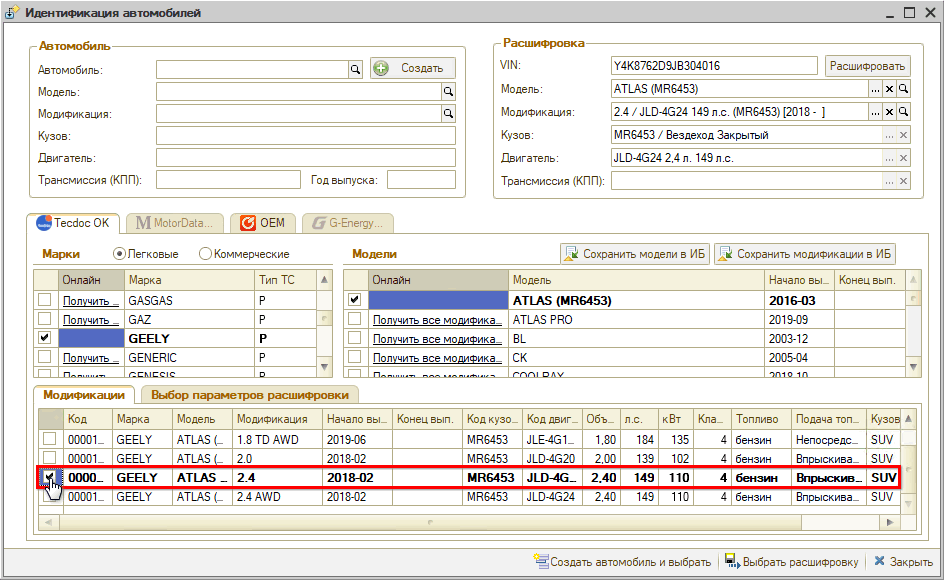Click the magnifier icon in the Автомобиль field

(x=354, y=69)
